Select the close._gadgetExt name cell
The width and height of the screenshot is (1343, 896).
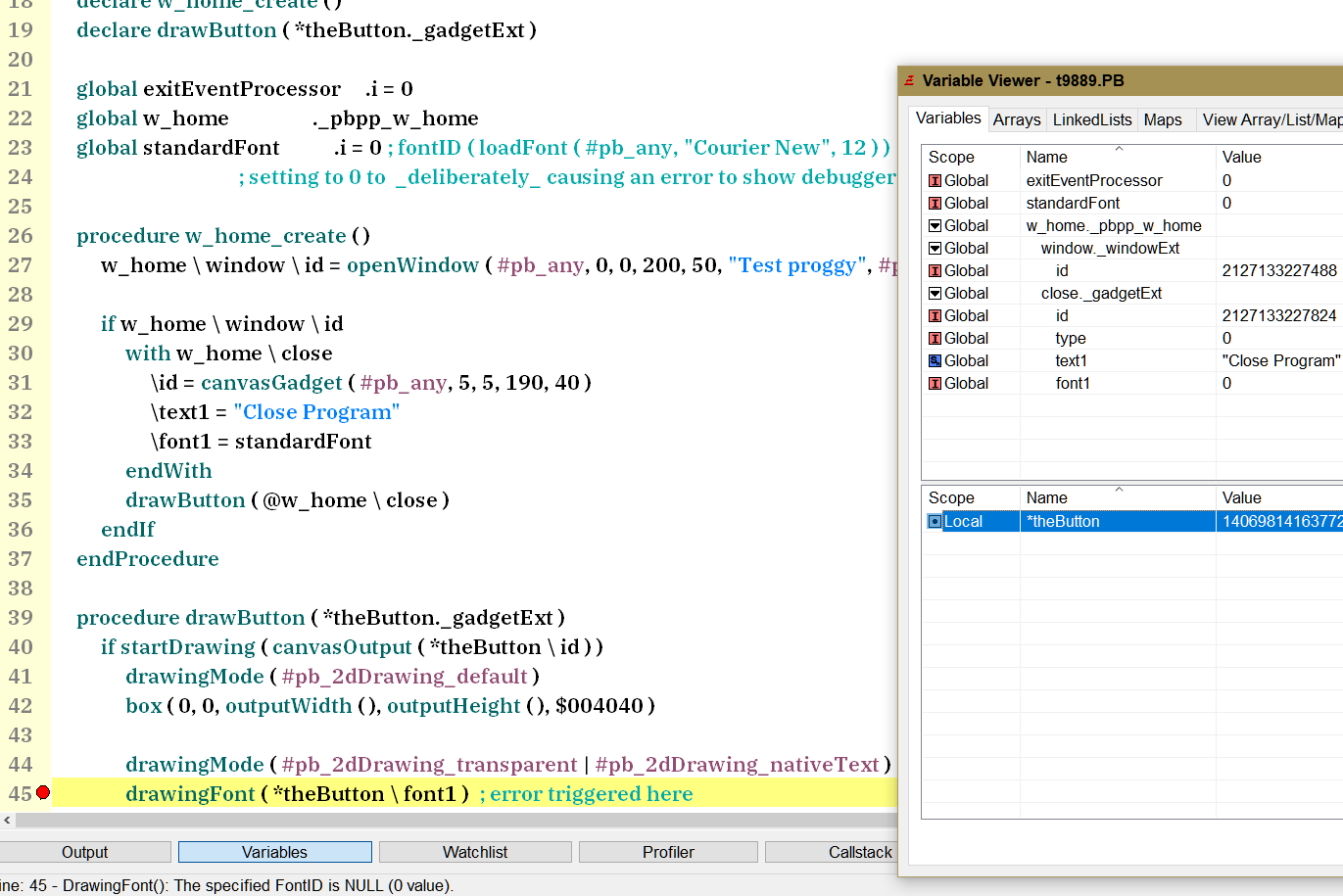point(1101,293)
